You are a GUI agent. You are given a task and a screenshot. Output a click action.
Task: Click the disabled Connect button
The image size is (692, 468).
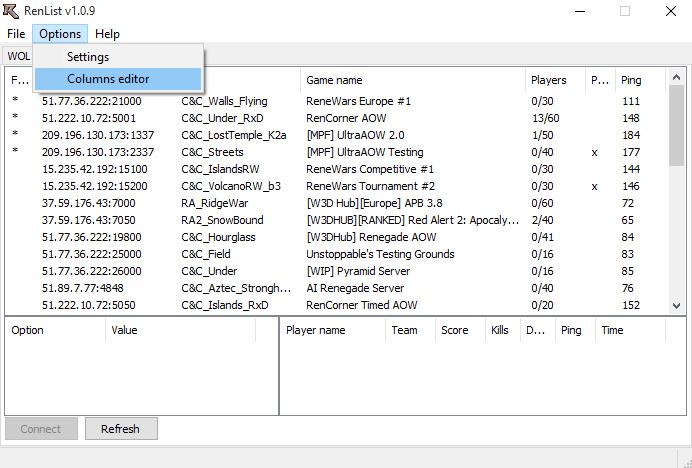point(41,429)
